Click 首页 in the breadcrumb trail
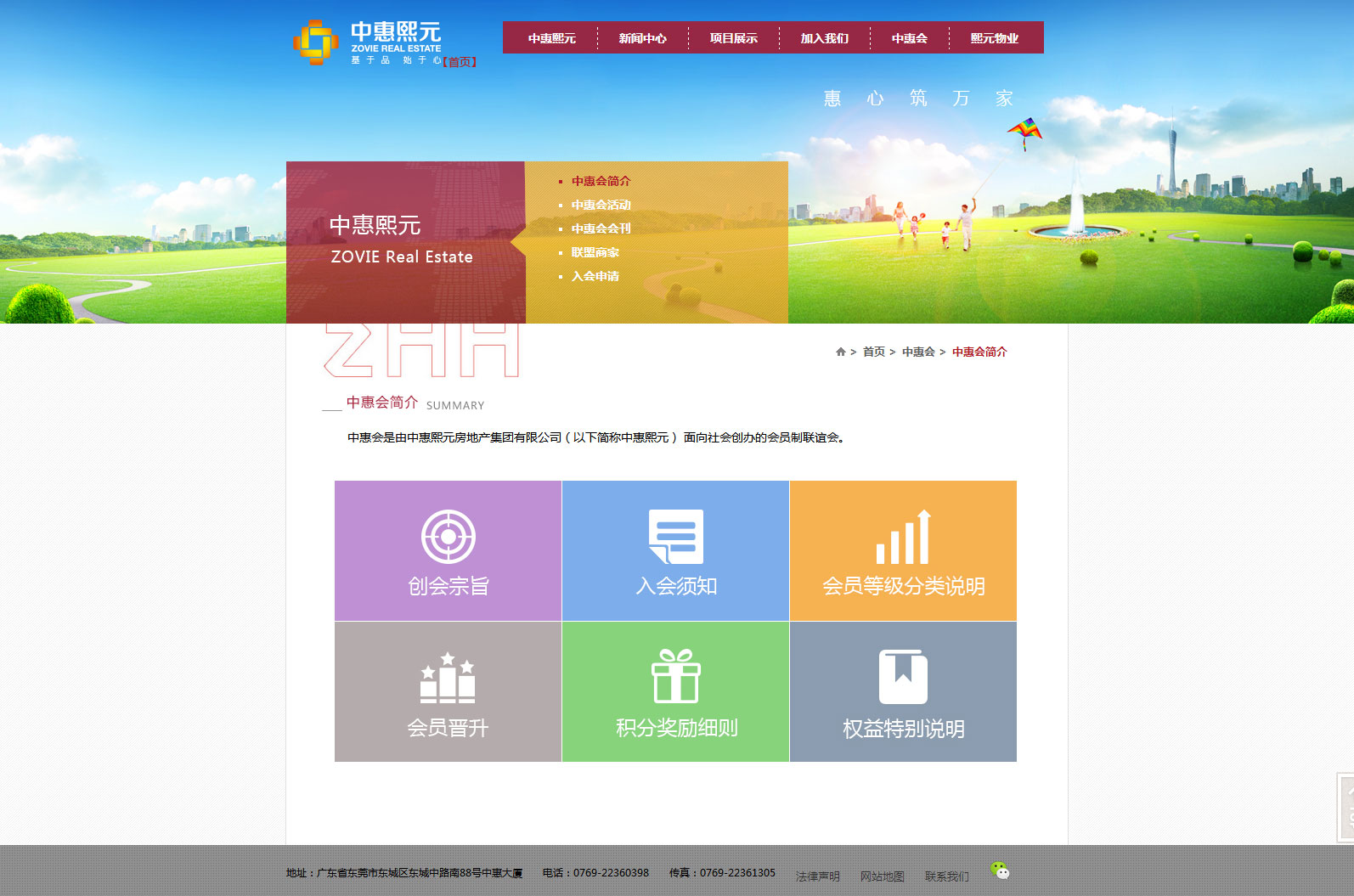The width and height of the screenshot is (1354, 896). pos(874,352)
